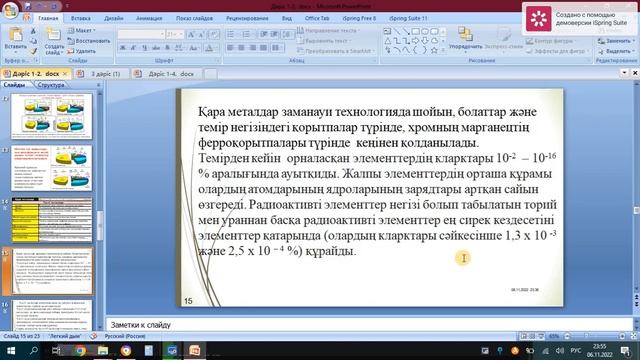Click the numbered list icon
The height and width of the screenshot is (360, 640).
pyautogui.click(x=246, y=34)
